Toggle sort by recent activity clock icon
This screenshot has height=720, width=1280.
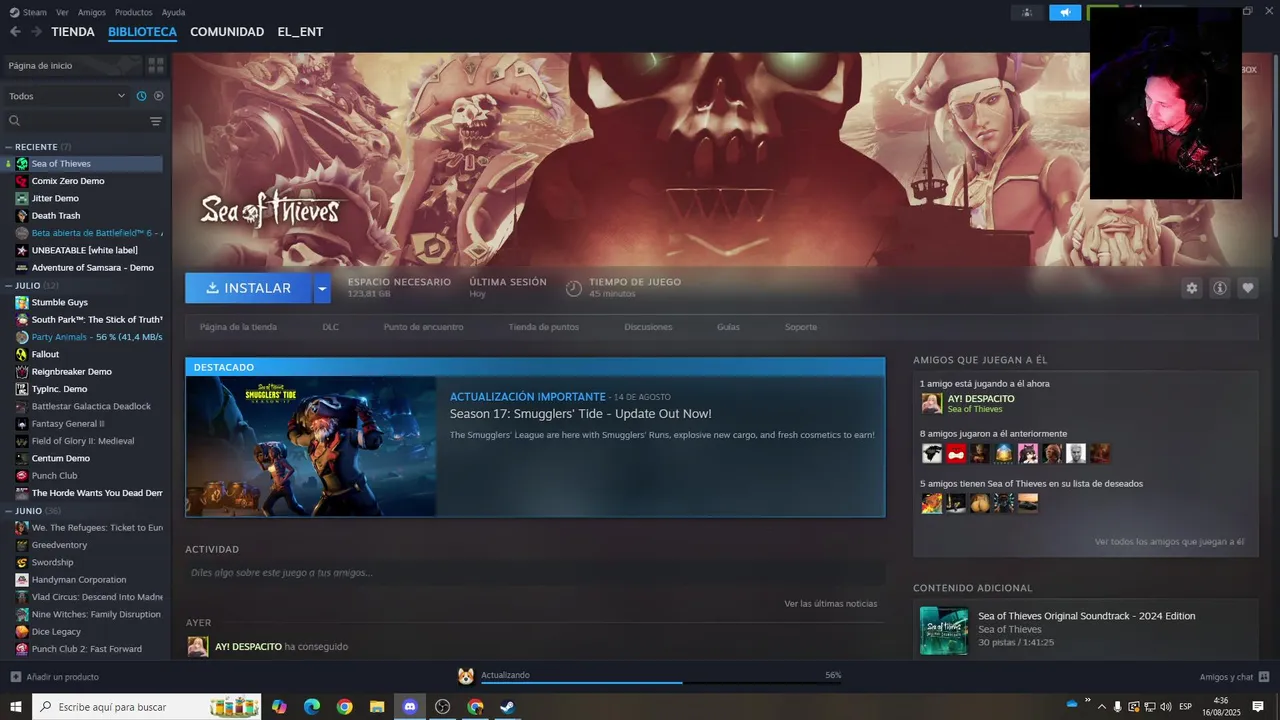click(141, 96)
